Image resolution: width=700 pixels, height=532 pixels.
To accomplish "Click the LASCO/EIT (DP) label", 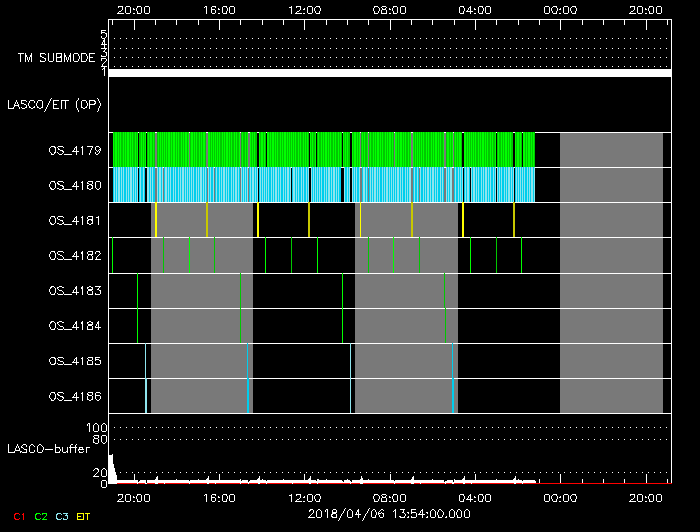I will click(56, 104).
